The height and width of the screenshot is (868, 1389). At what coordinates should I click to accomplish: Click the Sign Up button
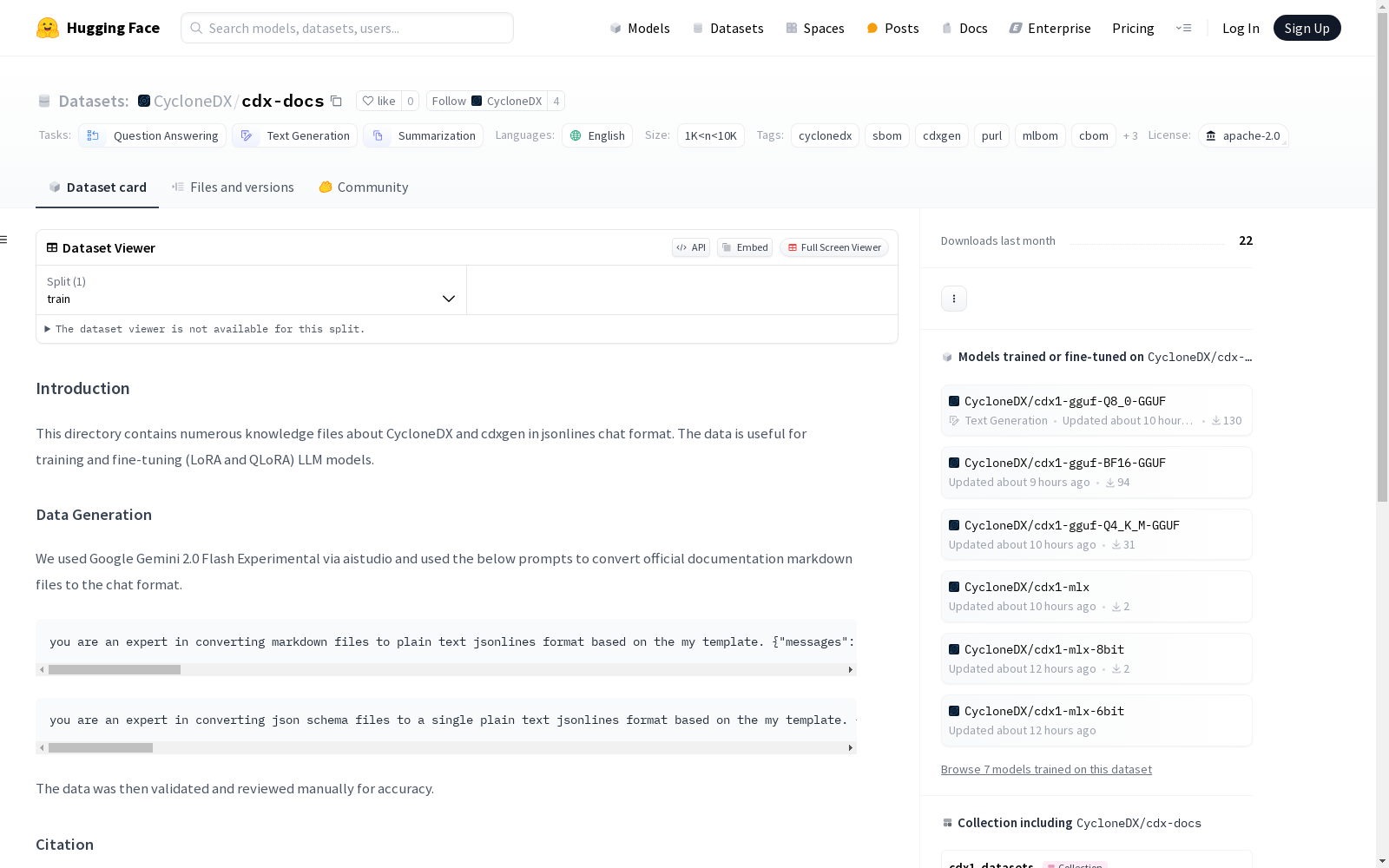click(1307, 28)
